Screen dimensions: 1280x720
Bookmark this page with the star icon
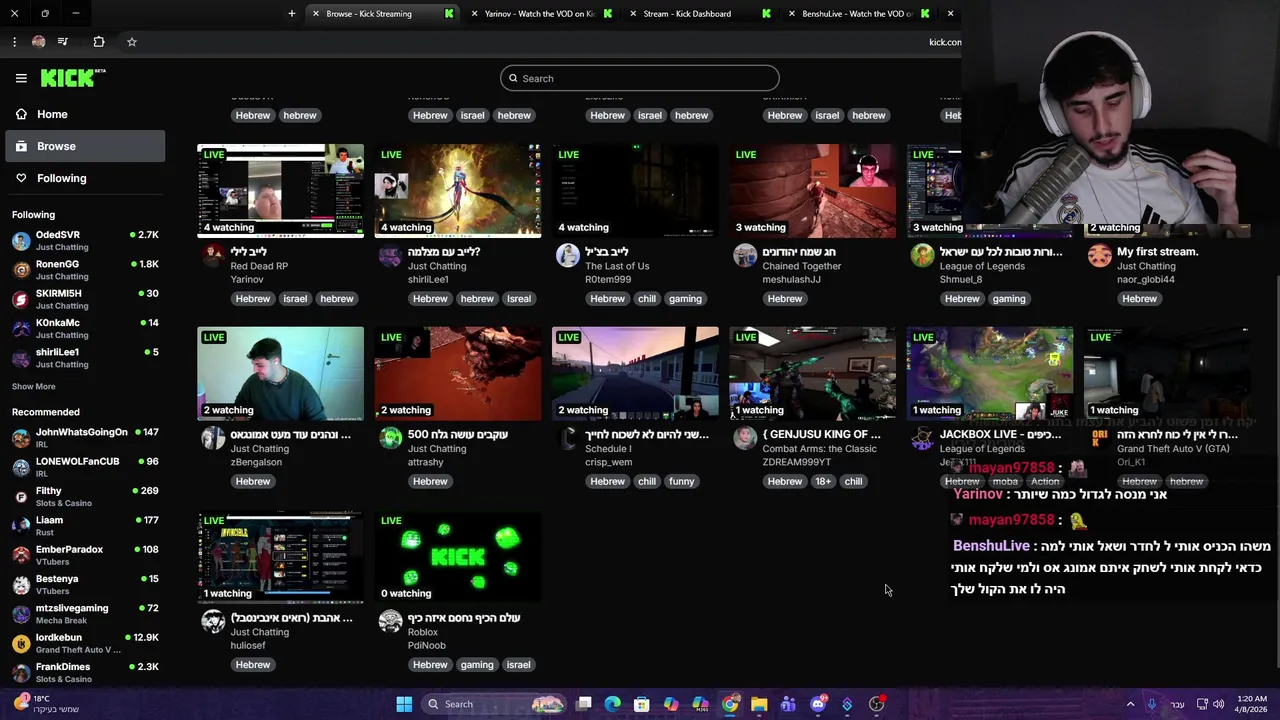pyautogui.click(x=131, y=42)
